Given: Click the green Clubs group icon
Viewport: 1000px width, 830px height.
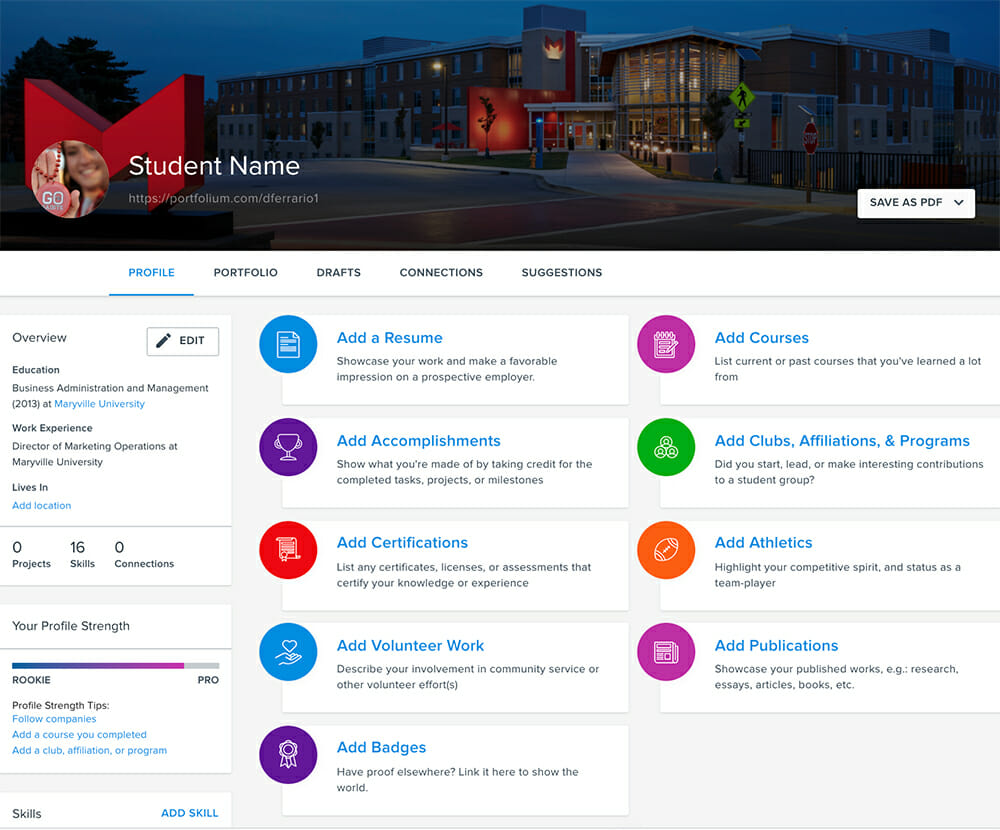Looking at the screenshot, I should tap(666, 447).
